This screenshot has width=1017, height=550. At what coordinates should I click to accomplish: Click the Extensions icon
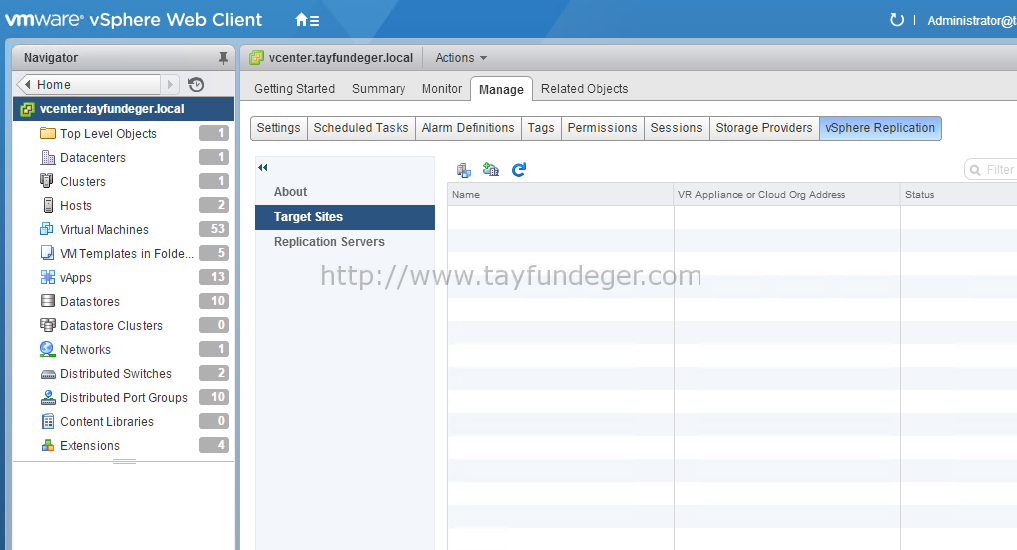point(47,445)
